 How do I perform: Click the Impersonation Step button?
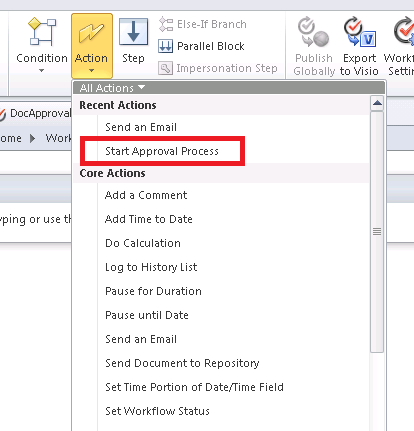click(x=218, y=68)
